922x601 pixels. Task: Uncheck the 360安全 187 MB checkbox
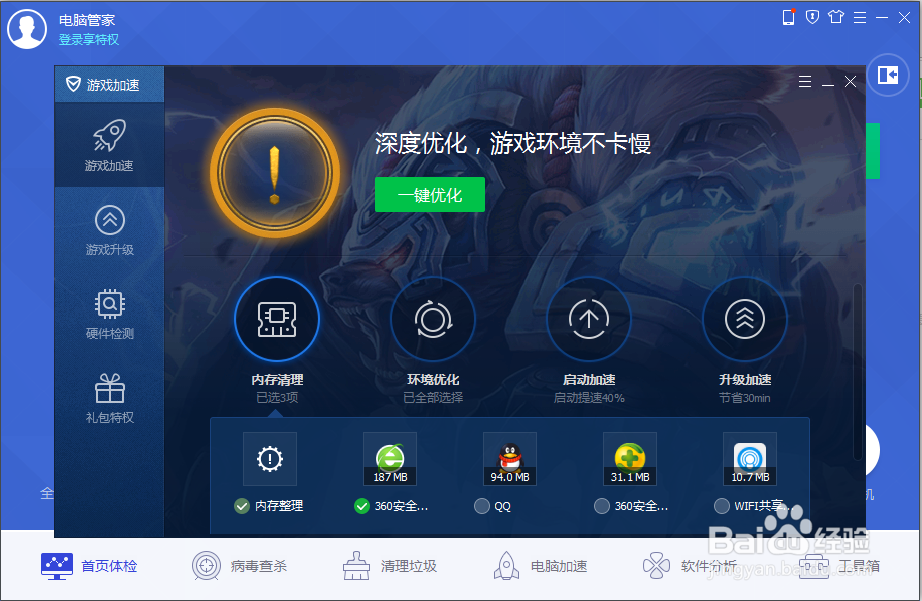(x=362, y=506)
